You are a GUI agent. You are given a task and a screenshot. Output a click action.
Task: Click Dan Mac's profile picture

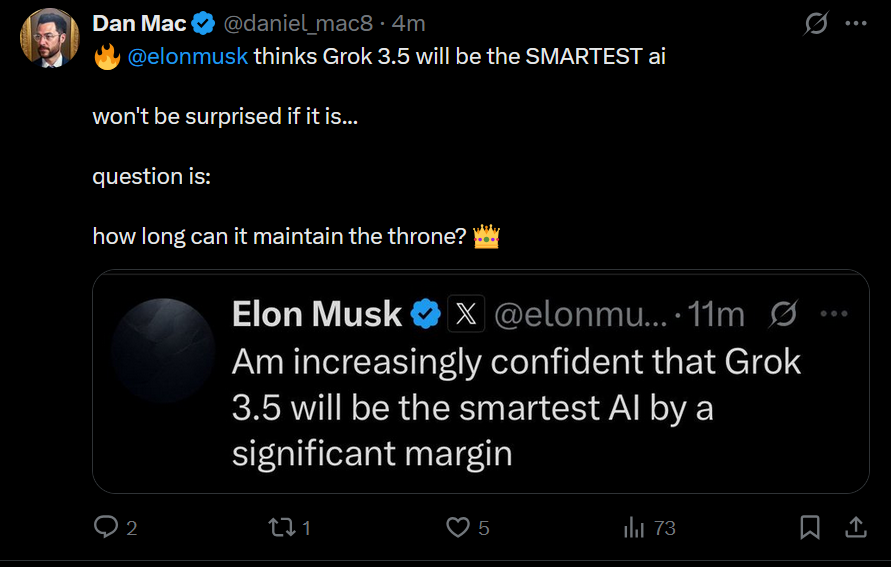click(49, 38)
